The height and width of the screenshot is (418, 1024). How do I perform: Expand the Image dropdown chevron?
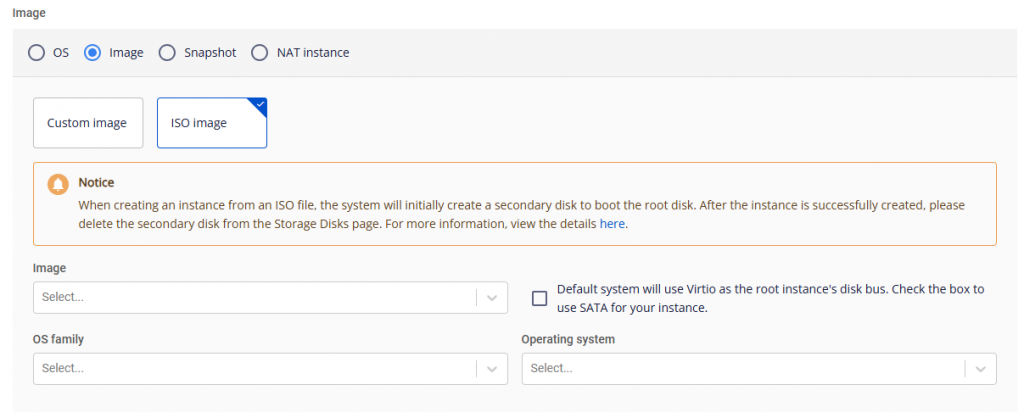(492, 297)
